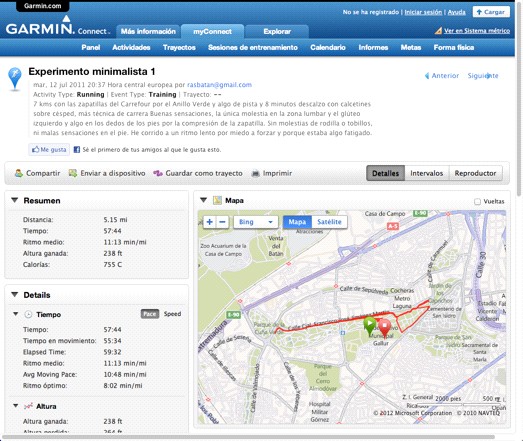The height and width of the screenshot is (441, 523).
Task: Click the Garmin.com top tab
Action: 43,6
